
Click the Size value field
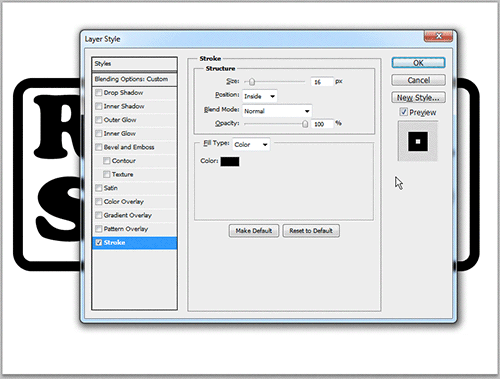point(322,82)
